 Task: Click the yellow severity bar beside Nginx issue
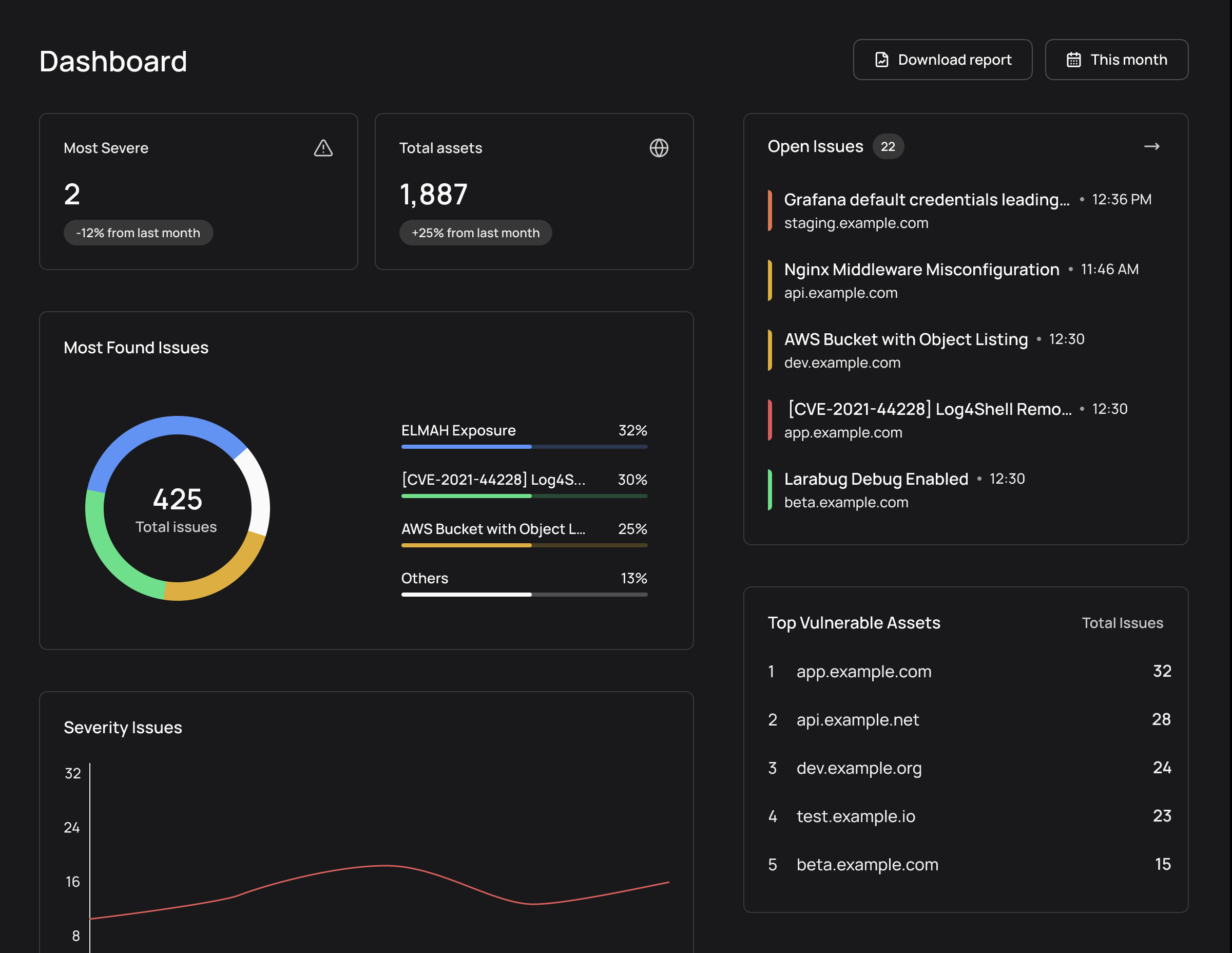click(769, 280)
